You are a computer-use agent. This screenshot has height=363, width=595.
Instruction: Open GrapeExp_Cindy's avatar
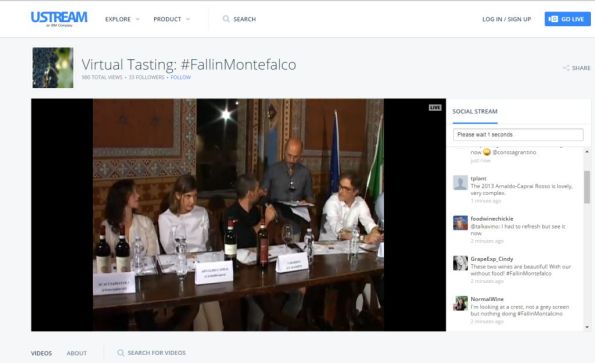[x=460, y=263]
